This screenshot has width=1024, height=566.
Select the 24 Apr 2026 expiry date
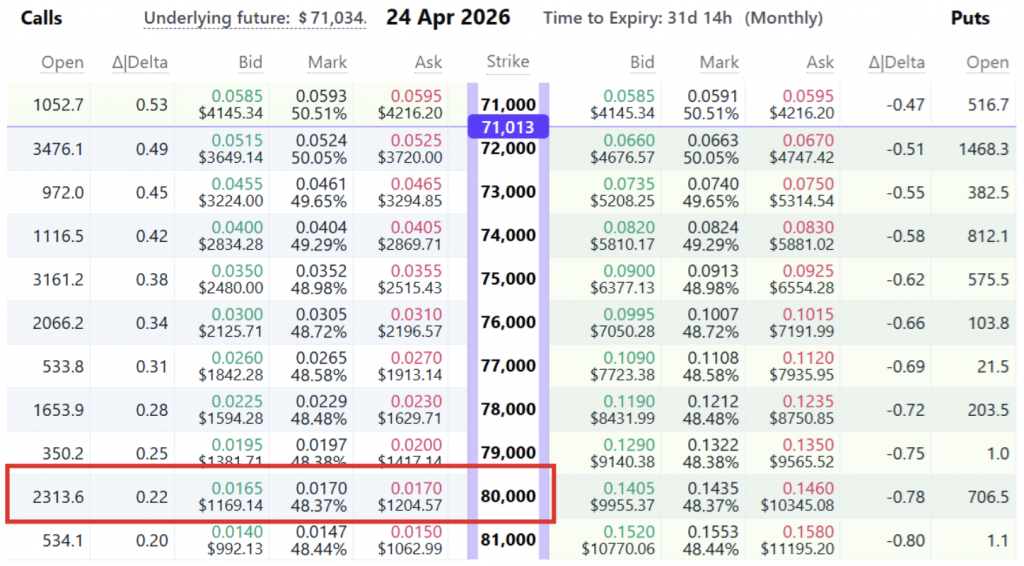pyautogui.click(x=447, y=18)
